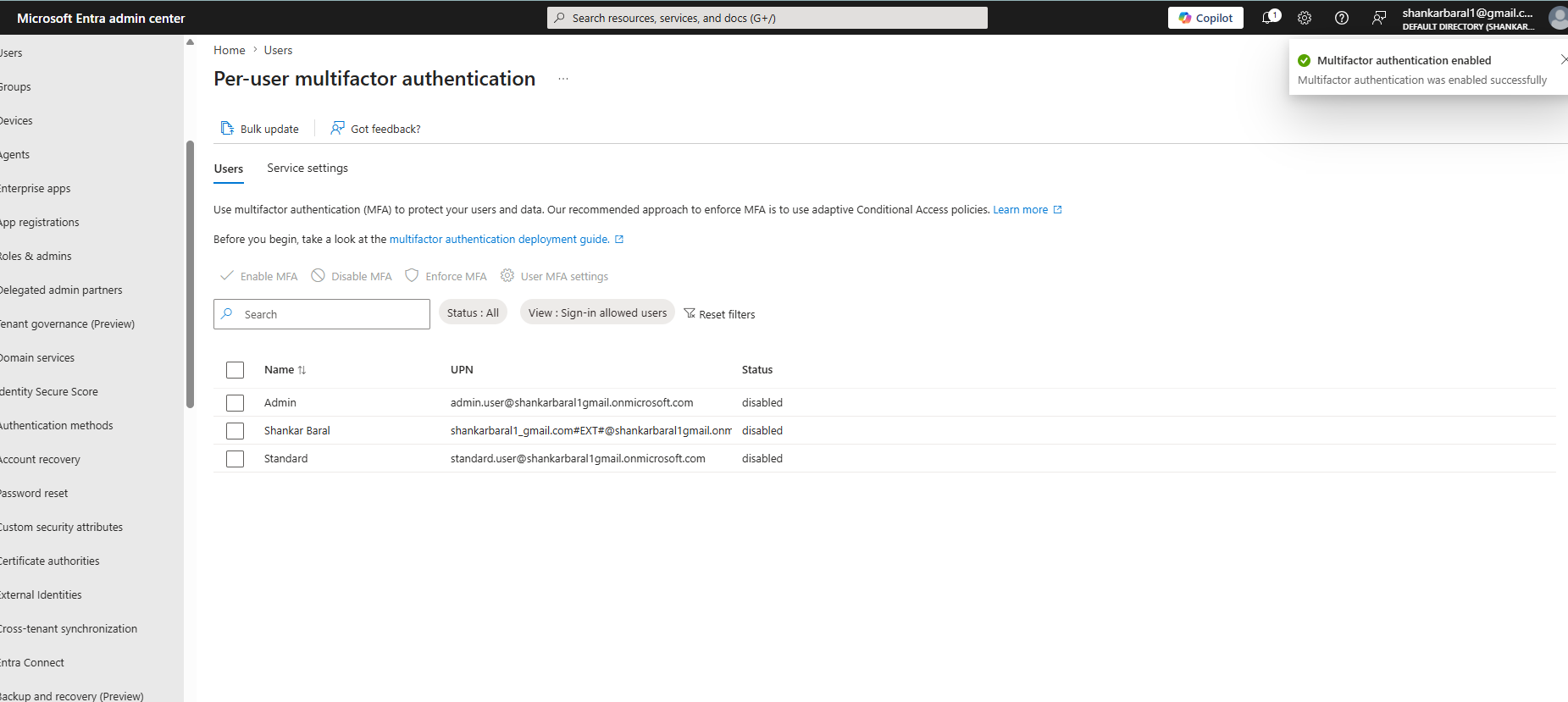Click the user Search field
Image resolution: width=1568 pixels, height=702 pixels.
click(322, 314)
